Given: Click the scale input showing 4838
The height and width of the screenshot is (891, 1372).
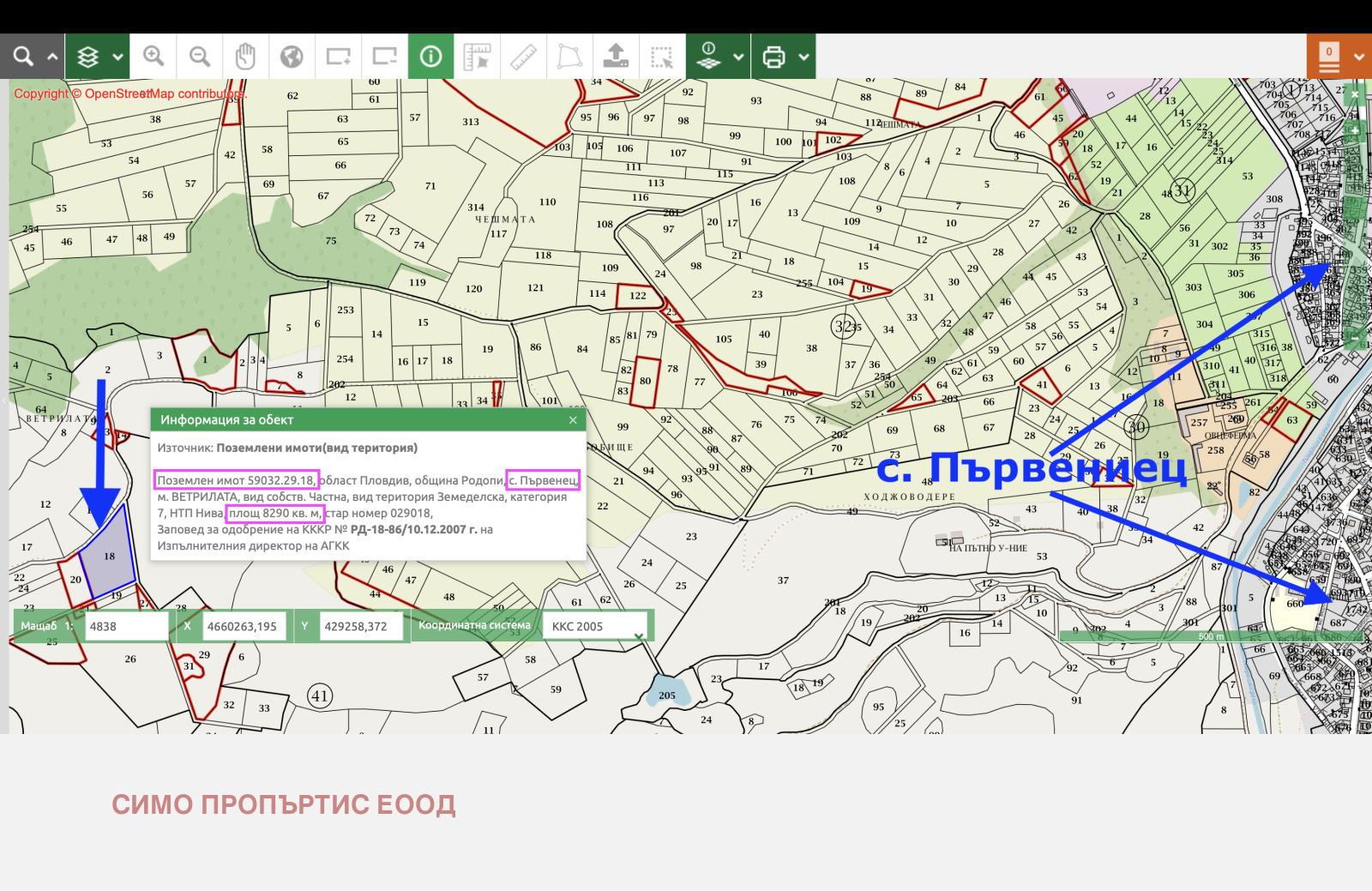Looking at the screenshot, I should (x=127, y=625).
